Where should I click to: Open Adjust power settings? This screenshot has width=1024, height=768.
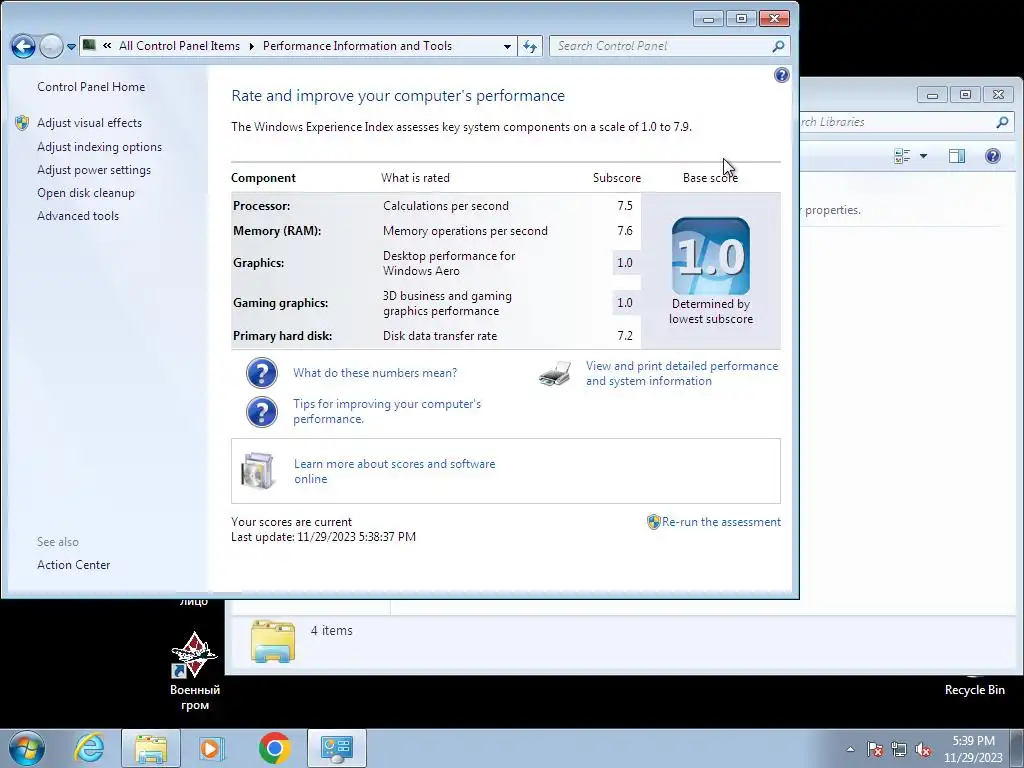point(94,170)
